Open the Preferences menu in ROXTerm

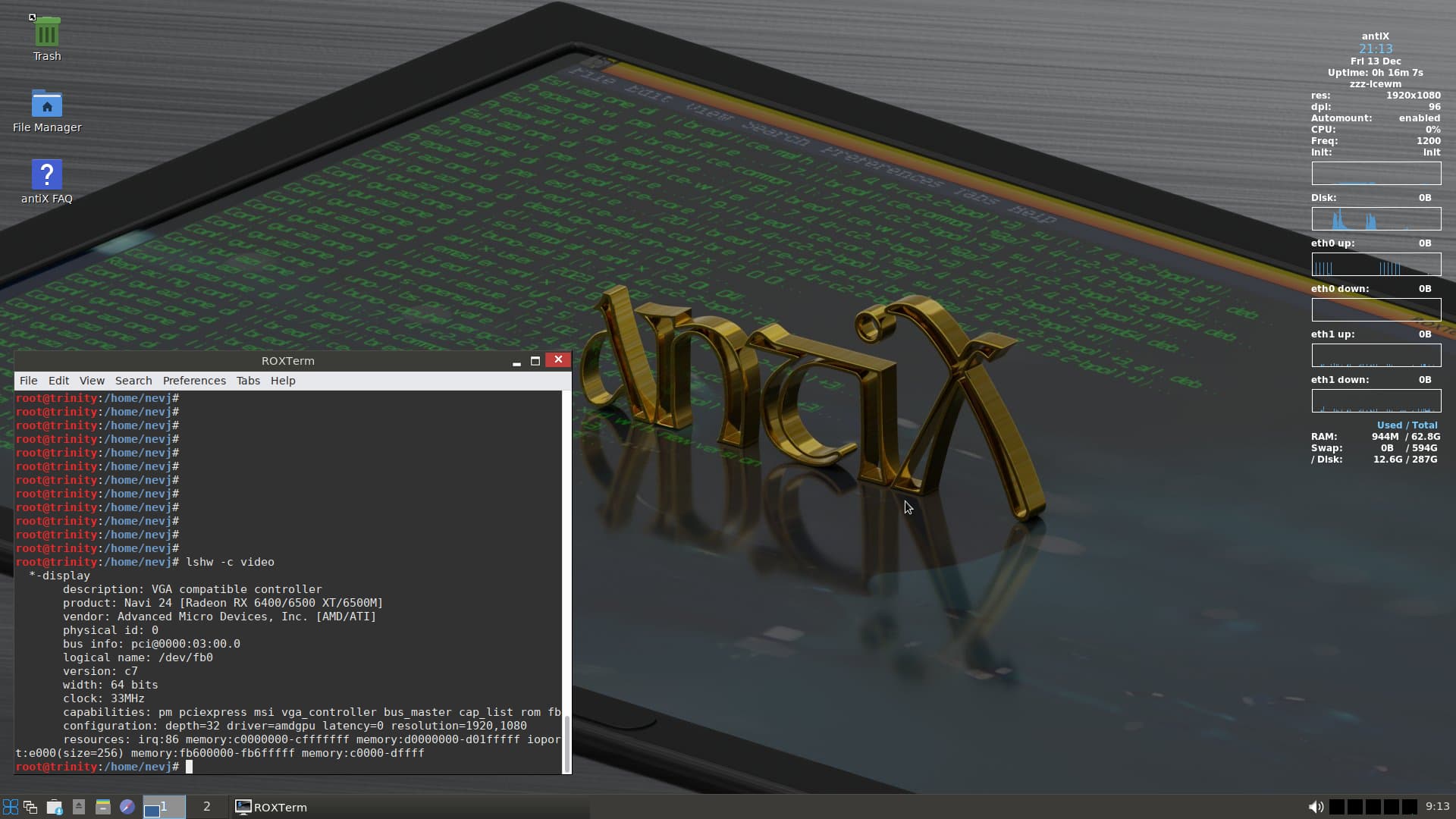click(194, 381)
